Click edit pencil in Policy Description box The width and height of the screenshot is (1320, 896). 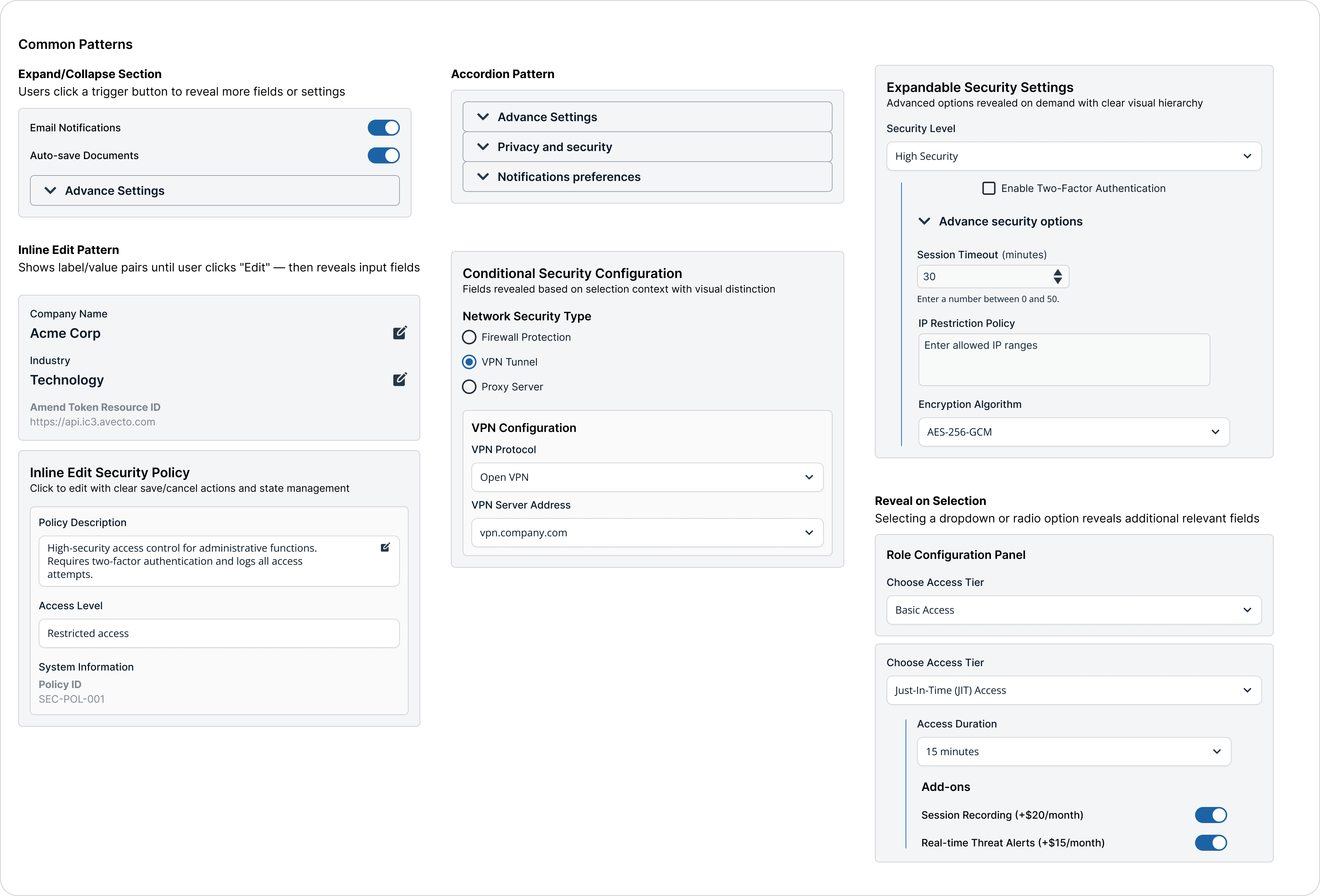385,547
